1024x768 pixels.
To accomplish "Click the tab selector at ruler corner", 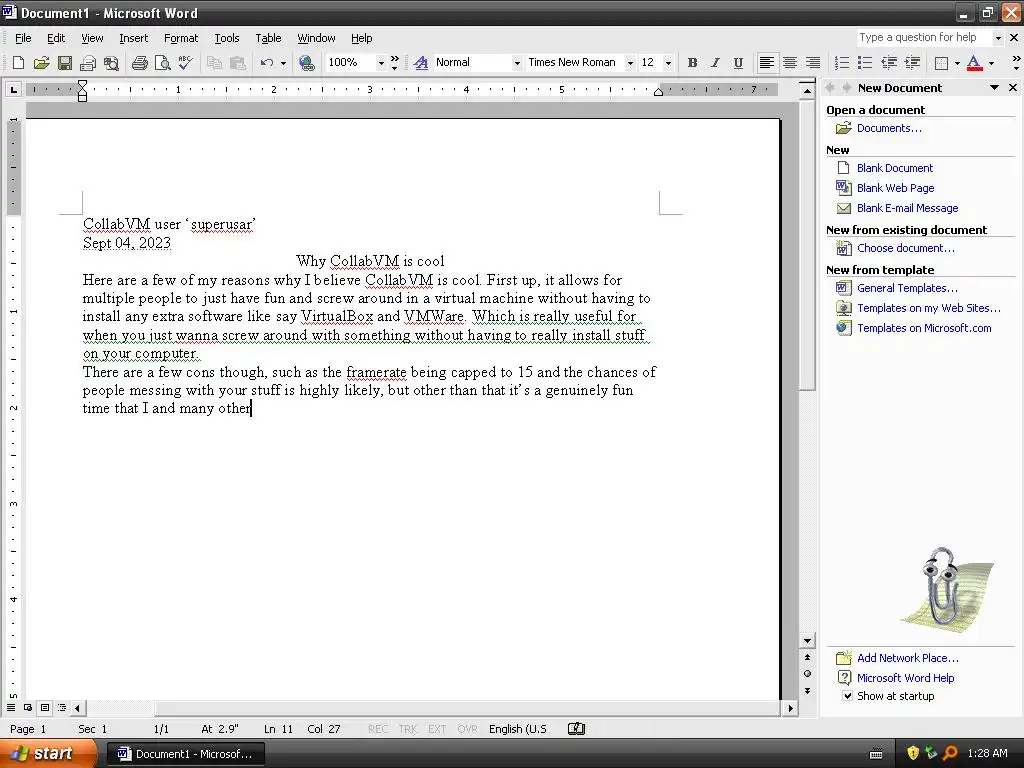I will [13, 90].
